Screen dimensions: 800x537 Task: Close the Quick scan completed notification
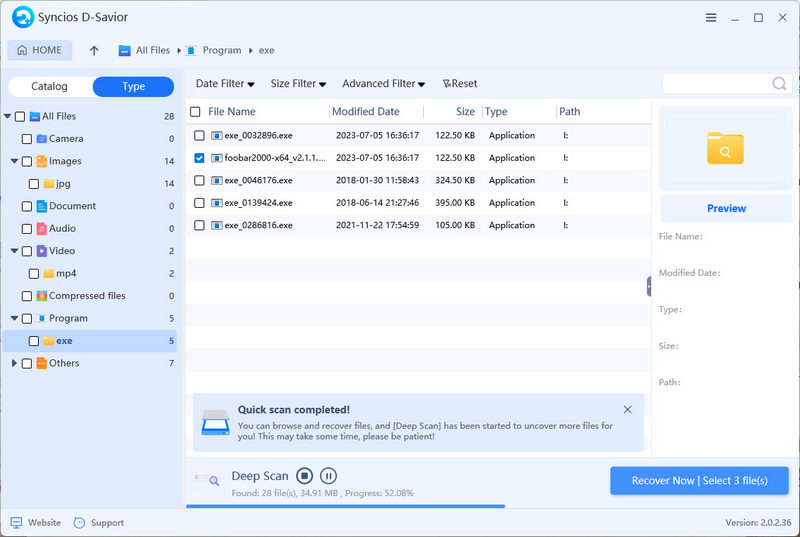coord(628,410)
